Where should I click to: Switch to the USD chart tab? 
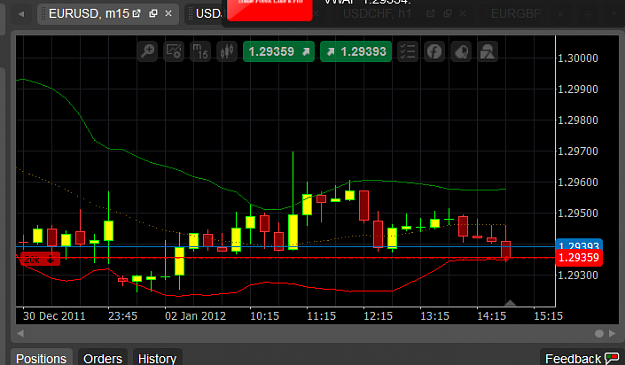click(205, 14)
